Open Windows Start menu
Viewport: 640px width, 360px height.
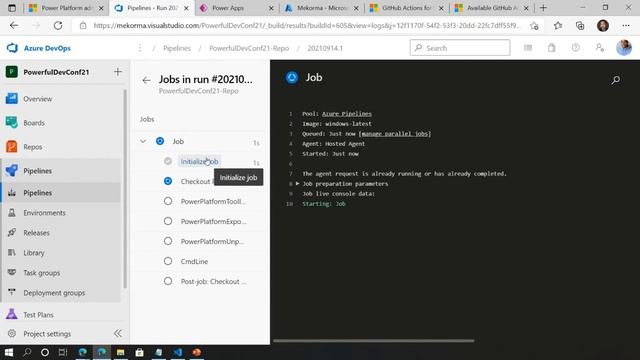coord(9,352)
